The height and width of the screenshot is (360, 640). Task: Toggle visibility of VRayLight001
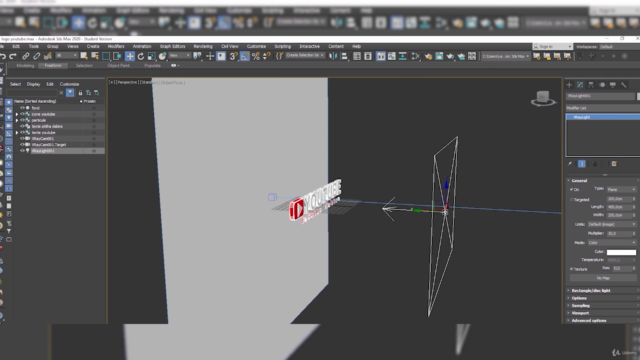tap(22, 151)
